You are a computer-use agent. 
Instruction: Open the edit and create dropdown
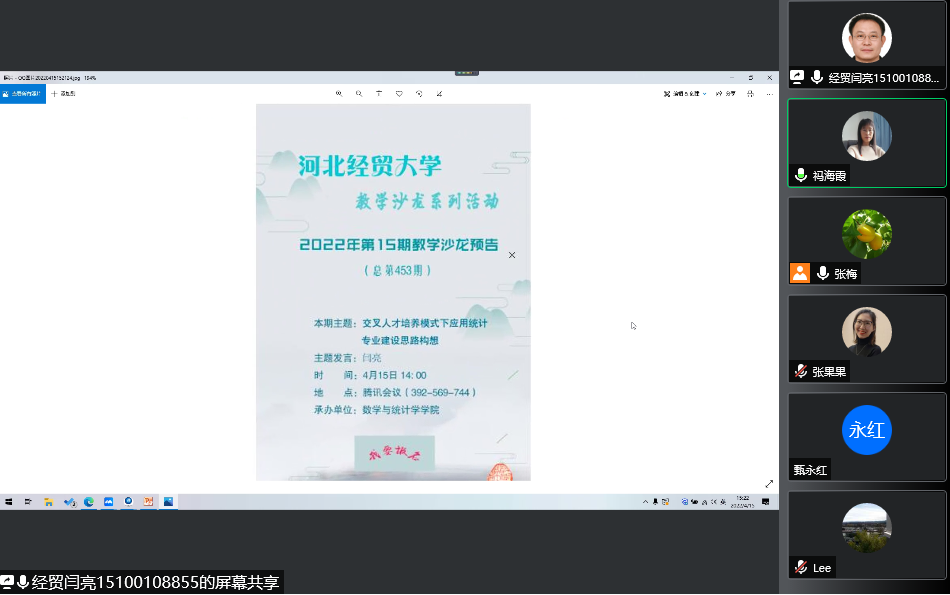pos(686,93)
